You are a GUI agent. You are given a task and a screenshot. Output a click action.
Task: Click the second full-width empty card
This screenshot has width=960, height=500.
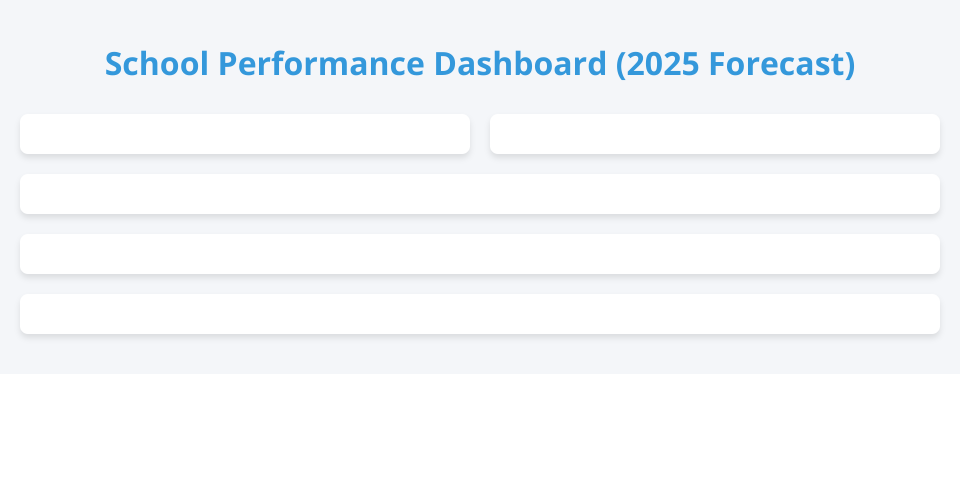pyautogui.click(x=480, y=254)
